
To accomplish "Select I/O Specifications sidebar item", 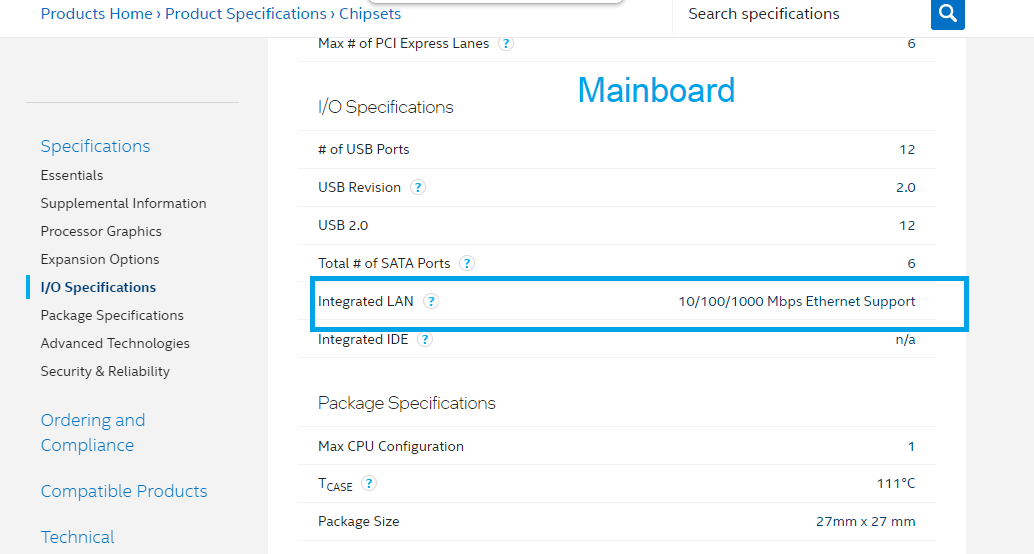I will [x=98, y=288].
